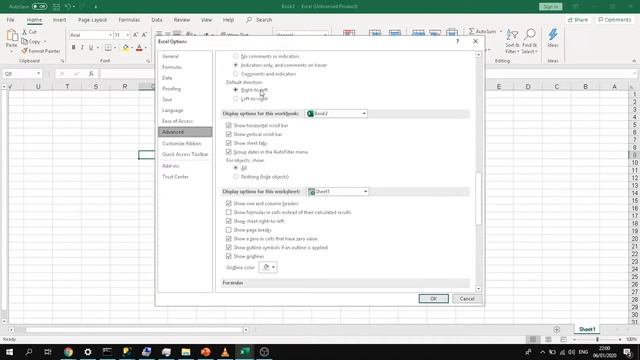The height and width of the screenshot is (360, 640).
Task: Click the Excel icon on the taskbar
Action: 244,352
